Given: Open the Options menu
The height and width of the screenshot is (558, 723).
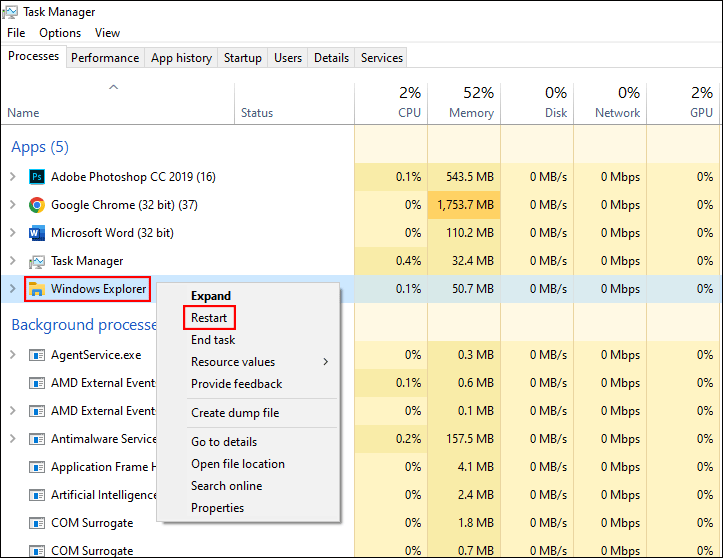Looking at the screenshot, I should pos(60,33).
